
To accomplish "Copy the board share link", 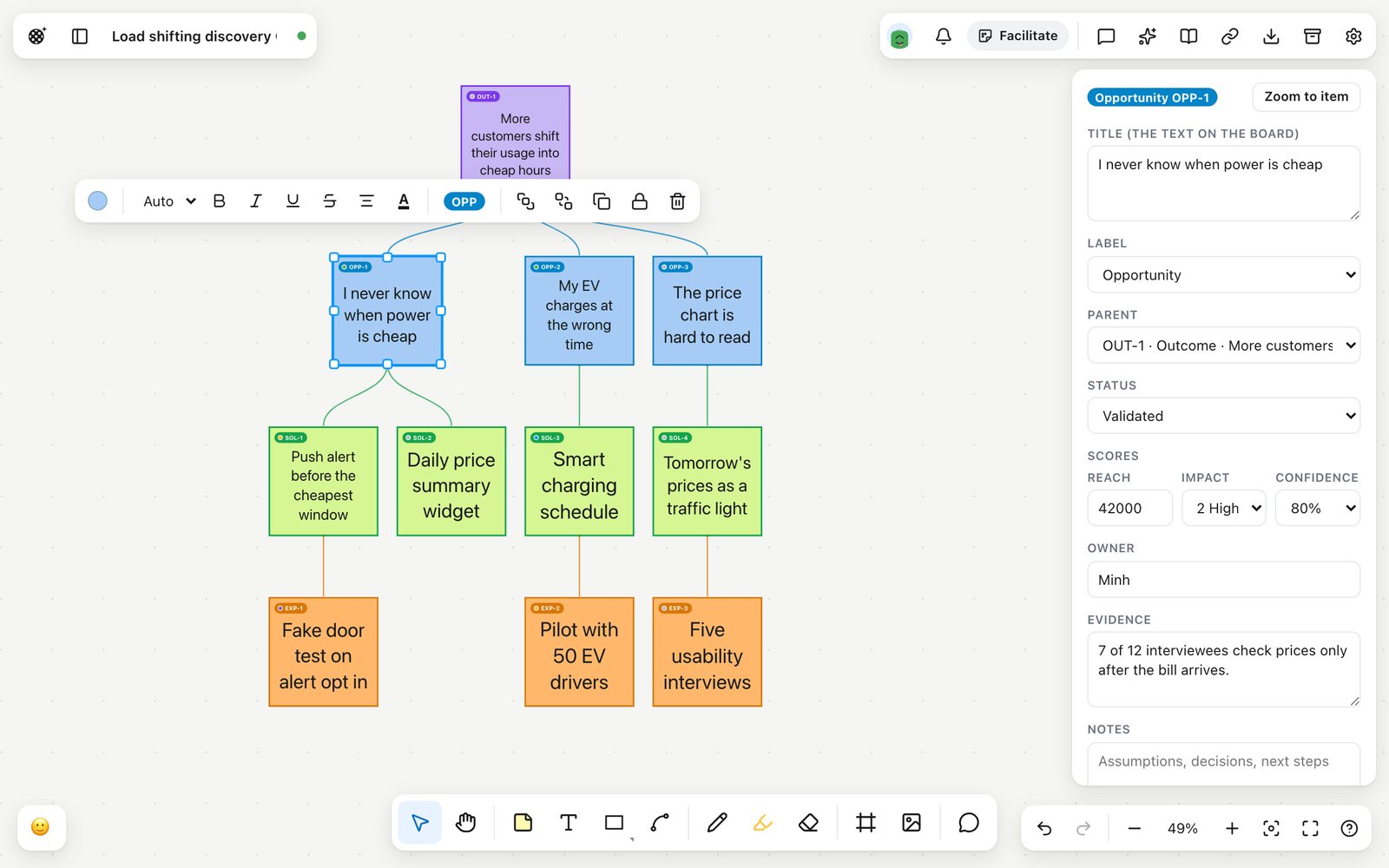I will coord(1230,36).
